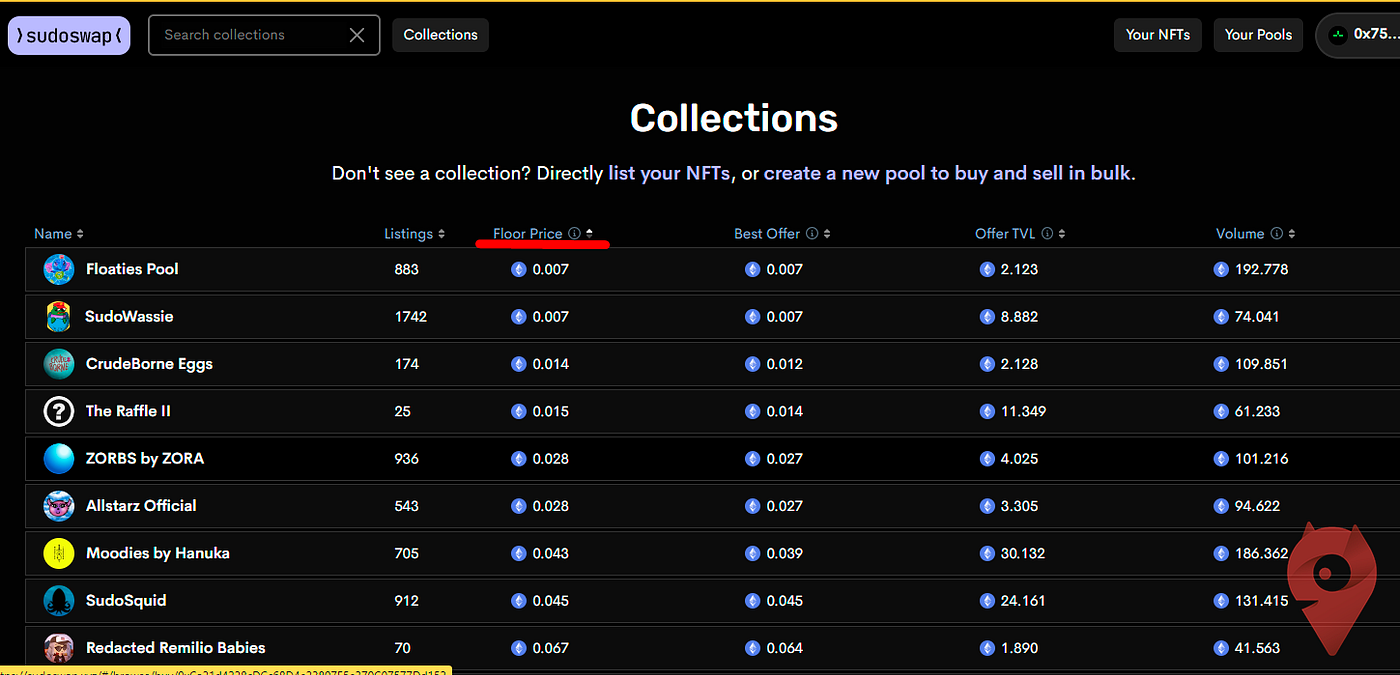Screen dimensions: 1400x675
Task: Clear the search collections field
Action: click(x=357, y=35)
